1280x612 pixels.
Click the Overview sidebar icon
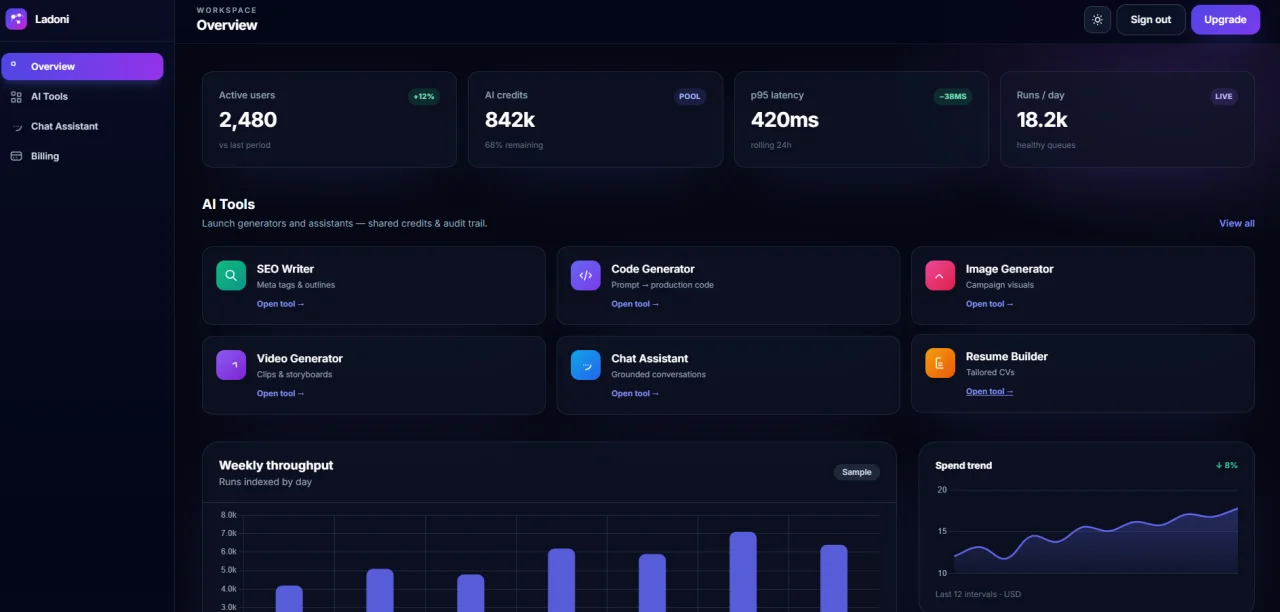(14, 66)
